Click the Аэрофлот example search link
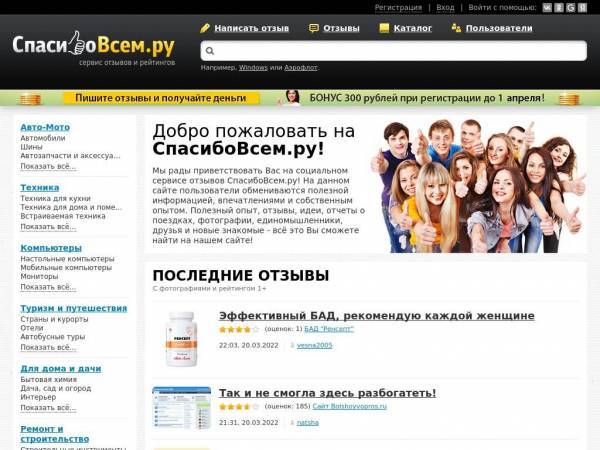This screenshot has width=600, height=450. click(301, 68)
